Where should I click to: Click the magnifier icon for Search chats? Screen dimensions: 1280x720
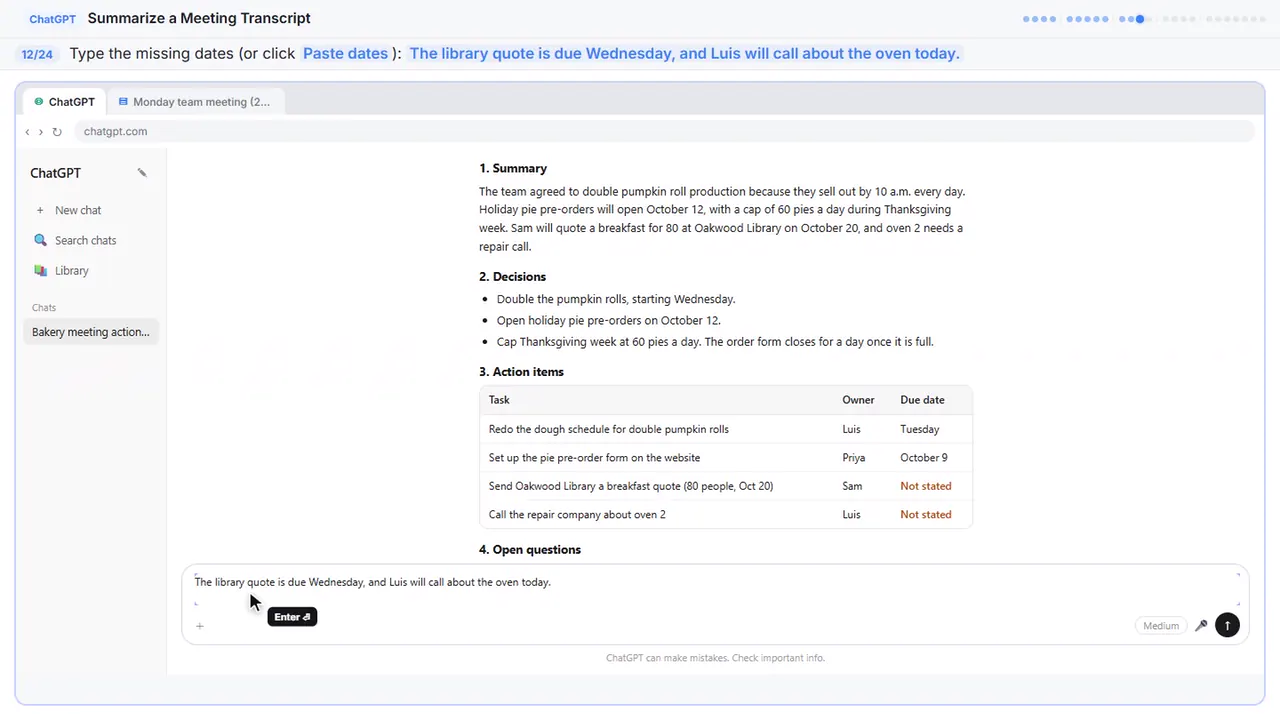pos(40,240)
